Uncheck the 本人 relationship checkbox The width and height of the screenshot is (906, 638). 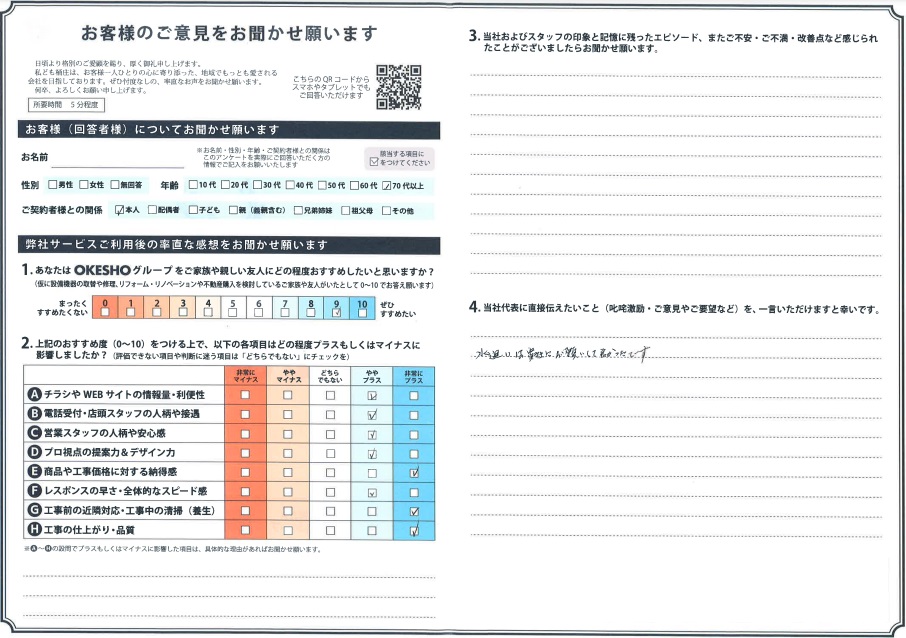tap(120, 211)
